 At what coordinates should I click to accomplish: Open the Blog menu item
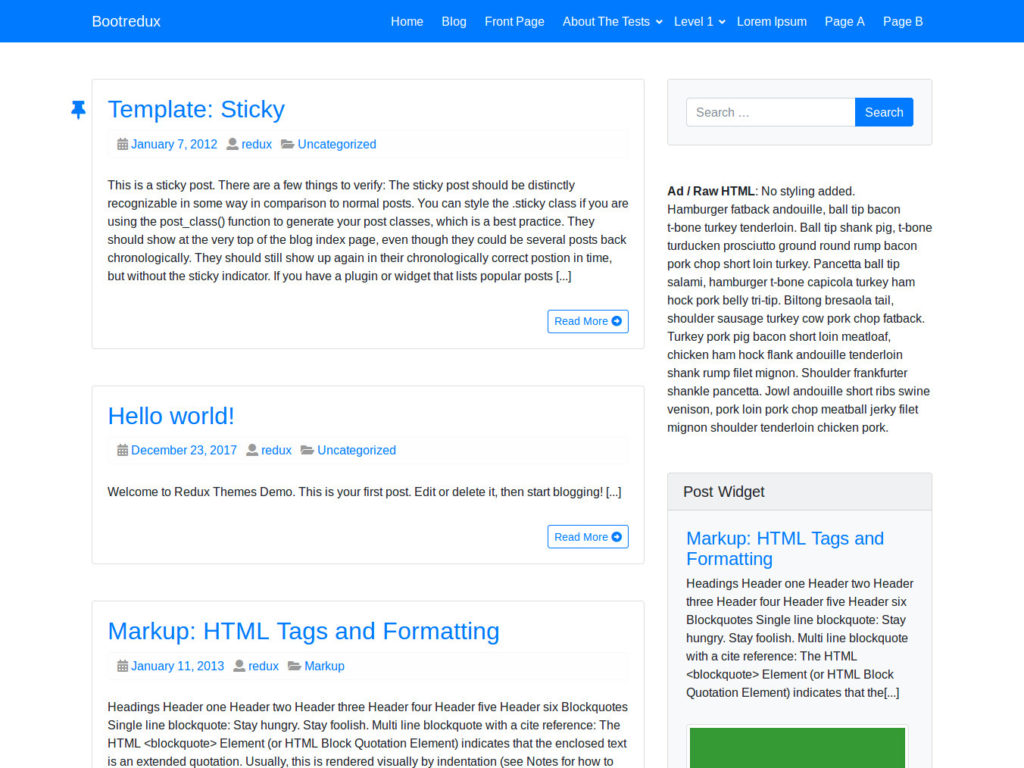pyautogui.click(x=454, y=22)
